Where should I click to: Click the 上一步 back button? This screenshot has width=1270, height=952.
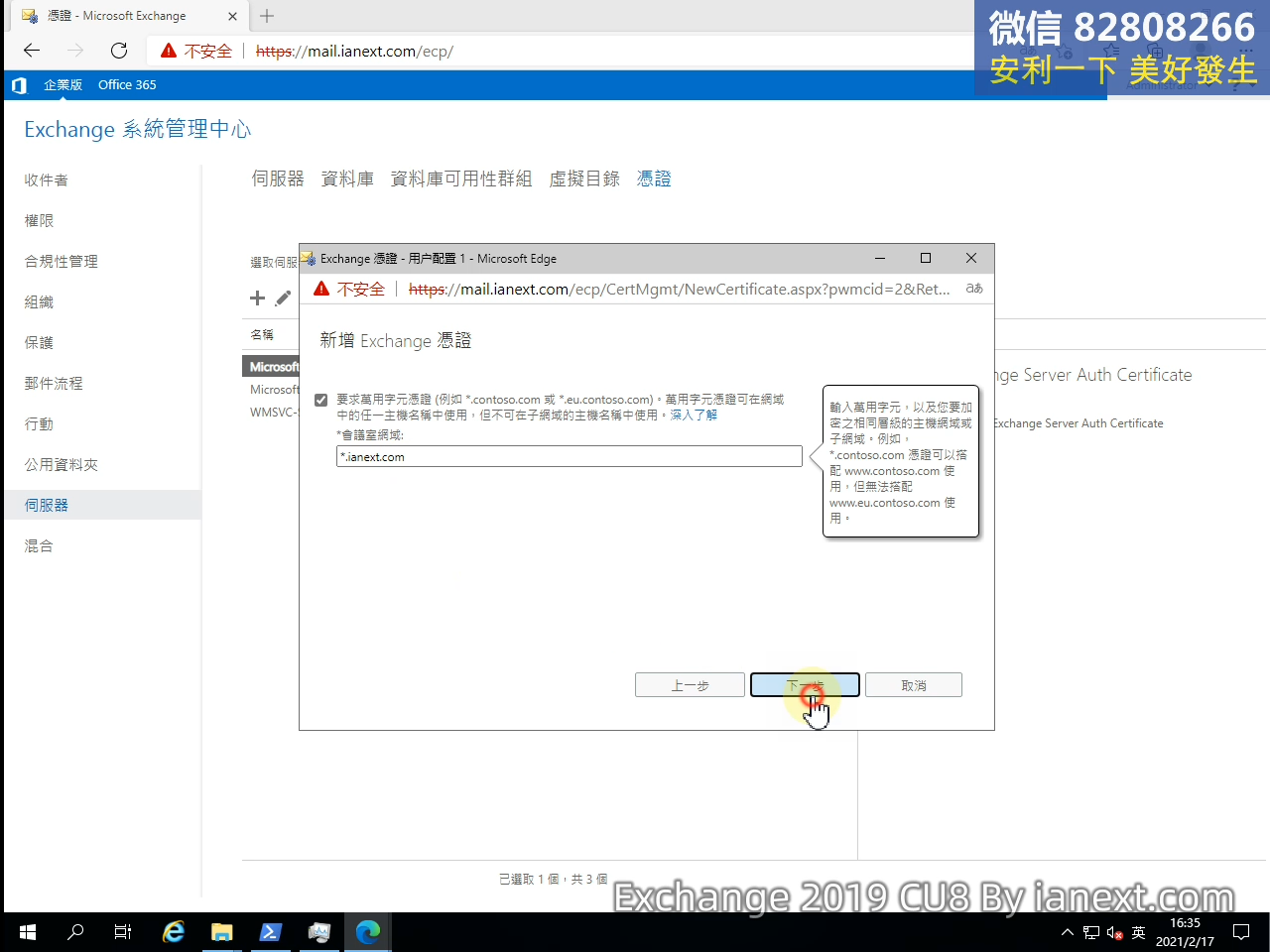pos(690,685)
